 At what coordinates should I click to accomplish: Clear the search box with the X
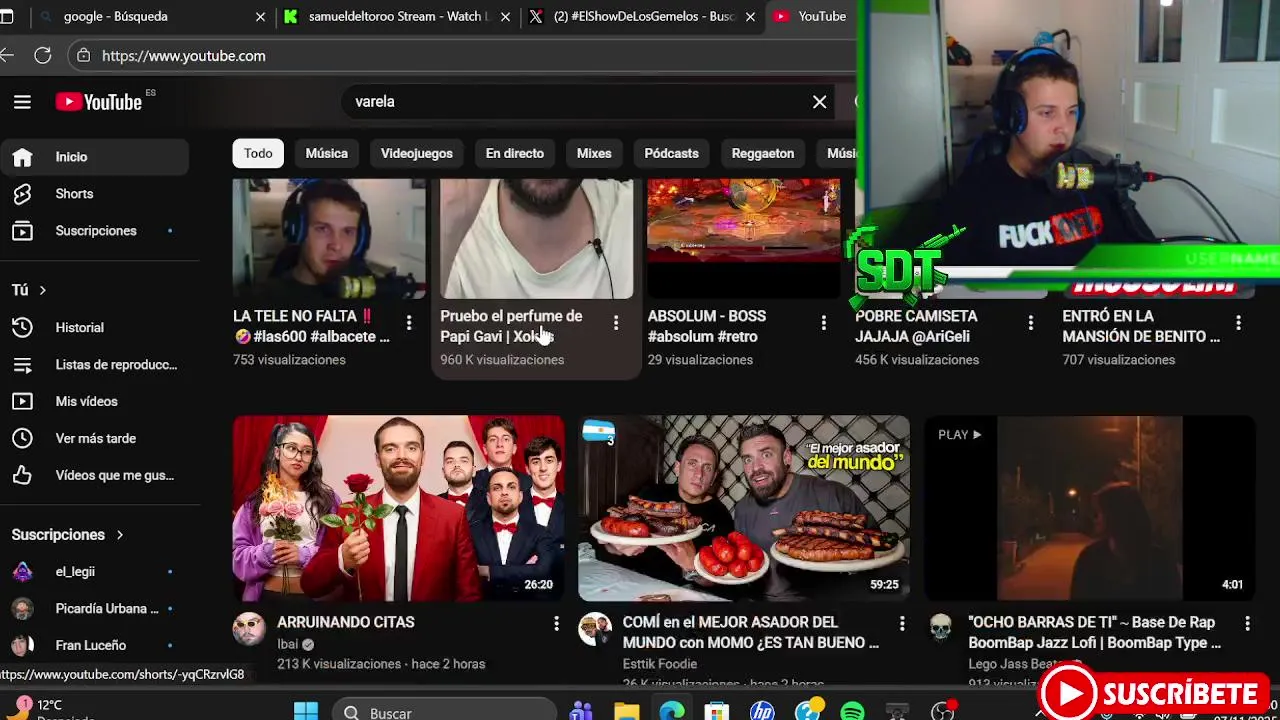coord(819,101)
